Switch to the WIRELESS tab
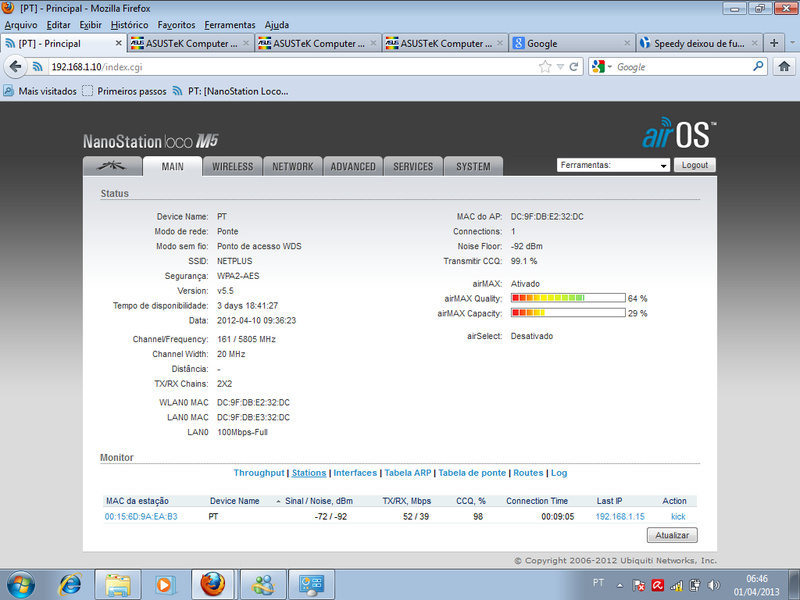The height and width of the screenshot is (600, 800). (x=233, y=166)
